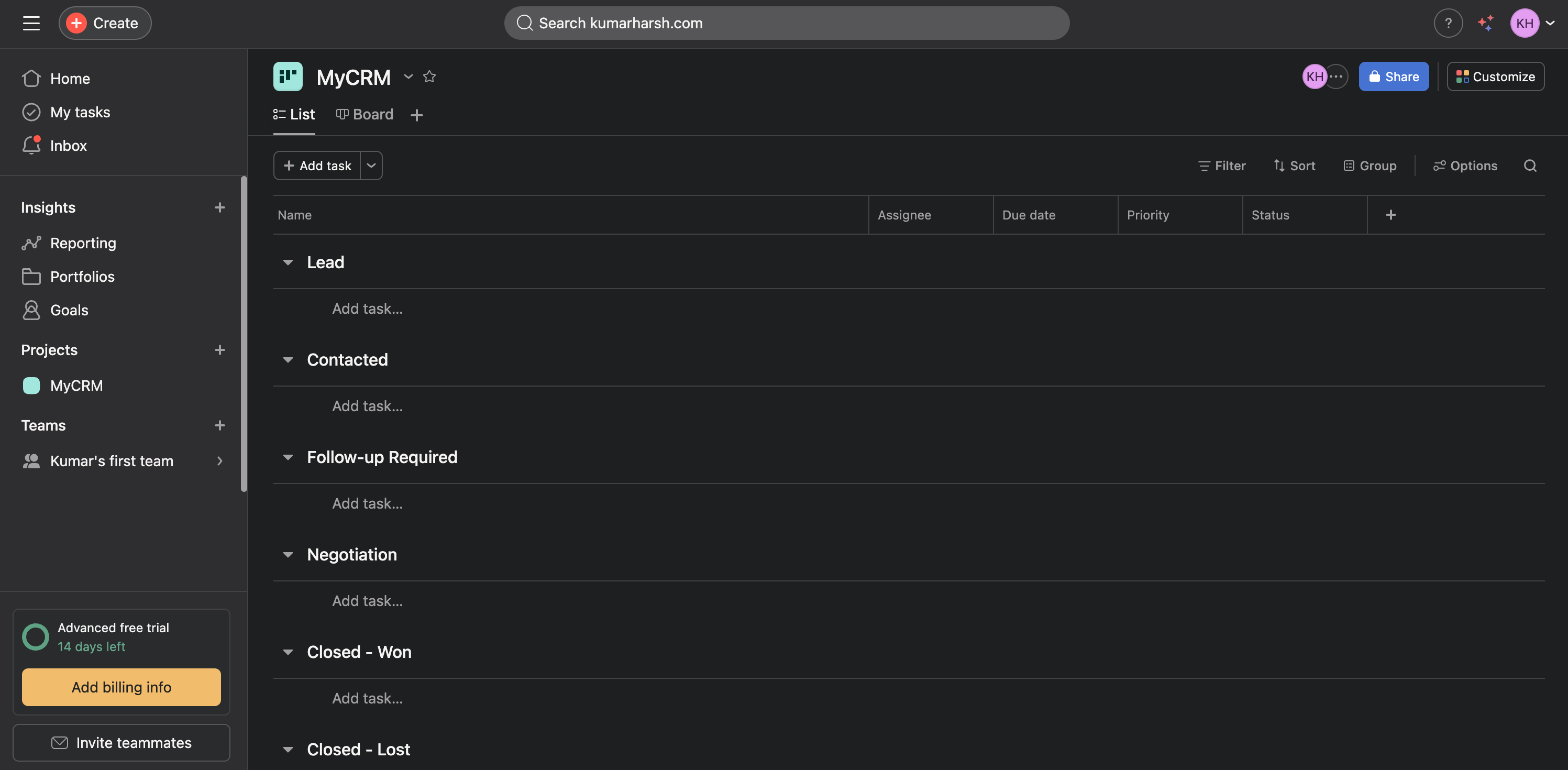The image size is (1568, 770).
Task: Click the Add billing info button
Action: [x=121, y=687]
